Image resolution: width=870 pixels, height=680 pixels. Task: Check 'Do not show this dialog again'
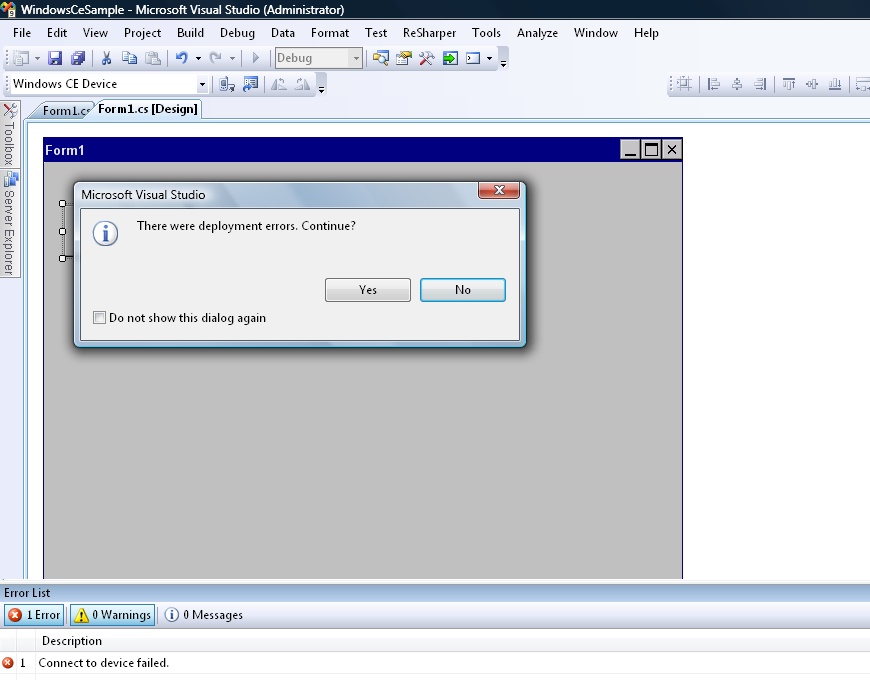99,318
